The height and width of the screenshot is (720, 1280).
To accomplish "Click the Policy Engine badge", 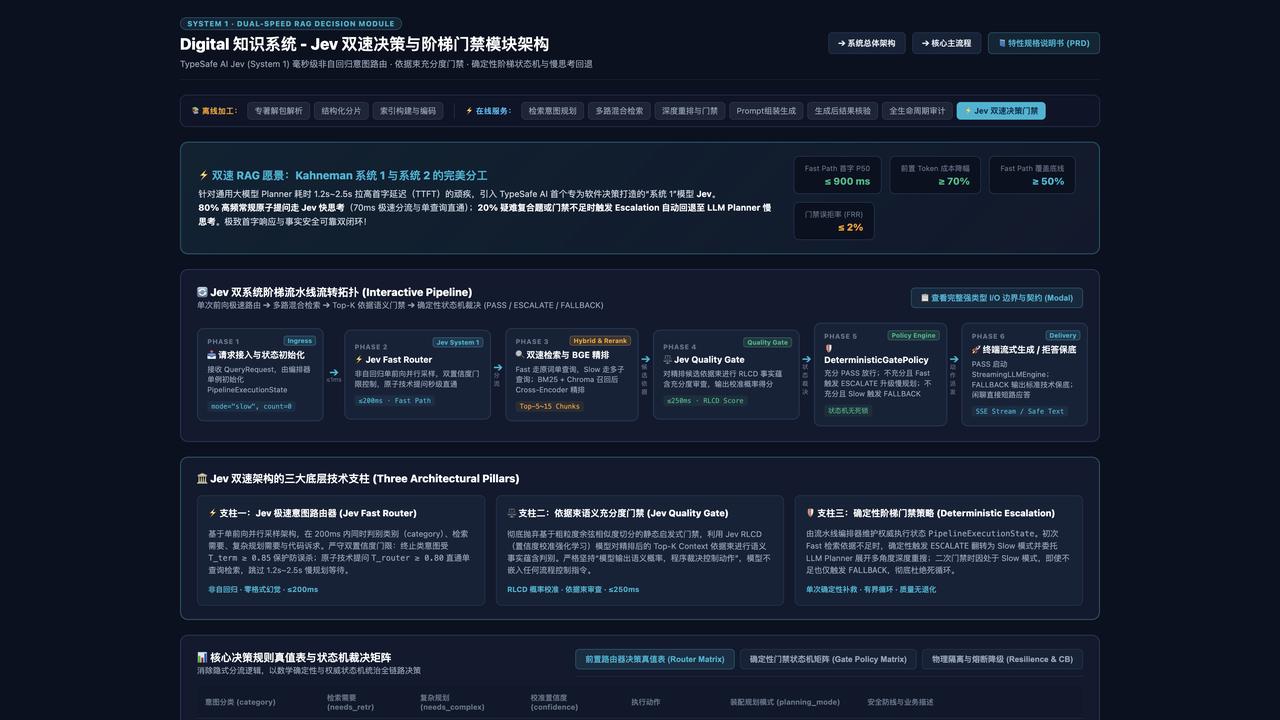I will [x=913, y=336].
